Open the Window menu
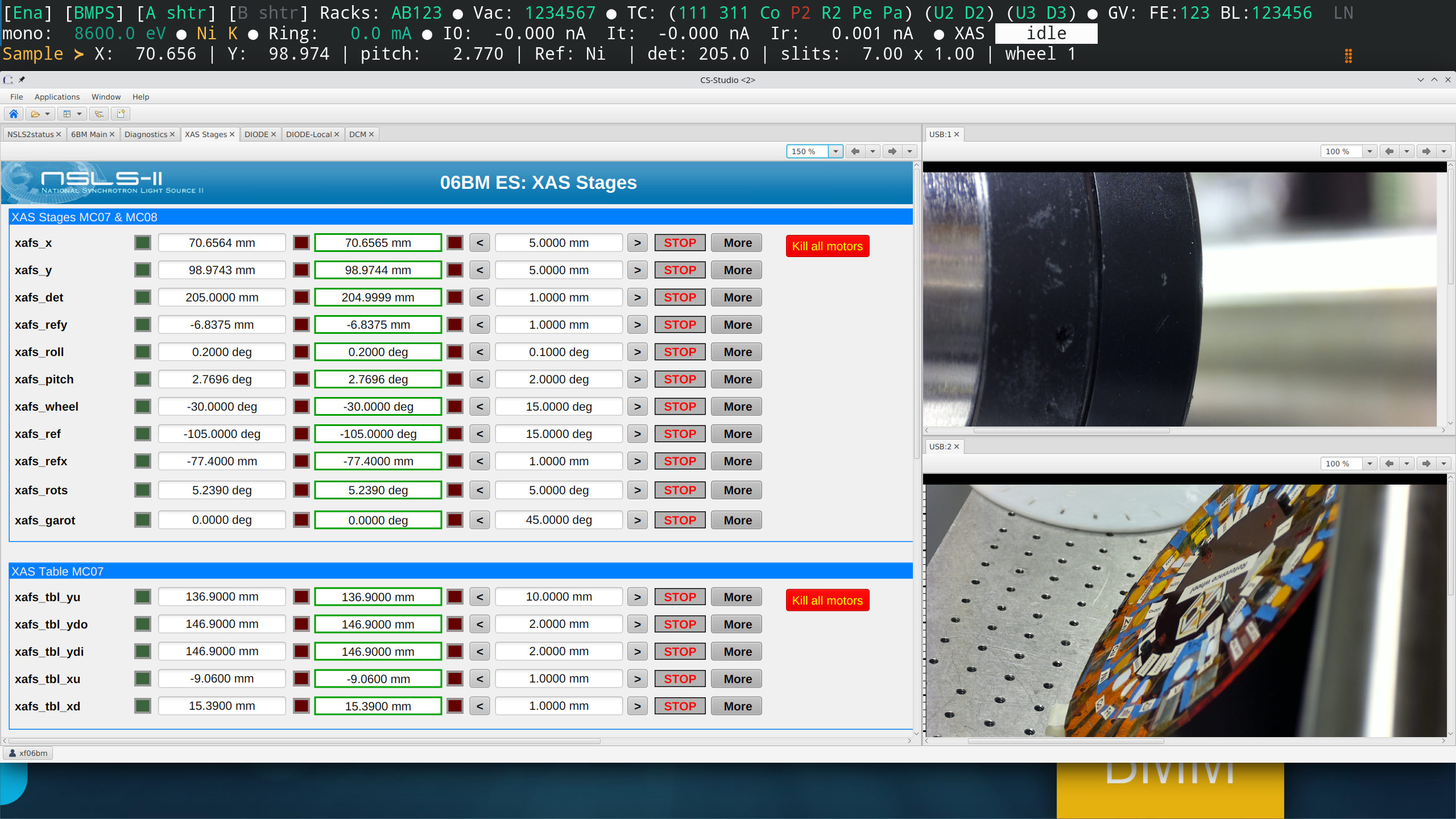Viewport: 1456px width, 819px height. pos(106,97)
